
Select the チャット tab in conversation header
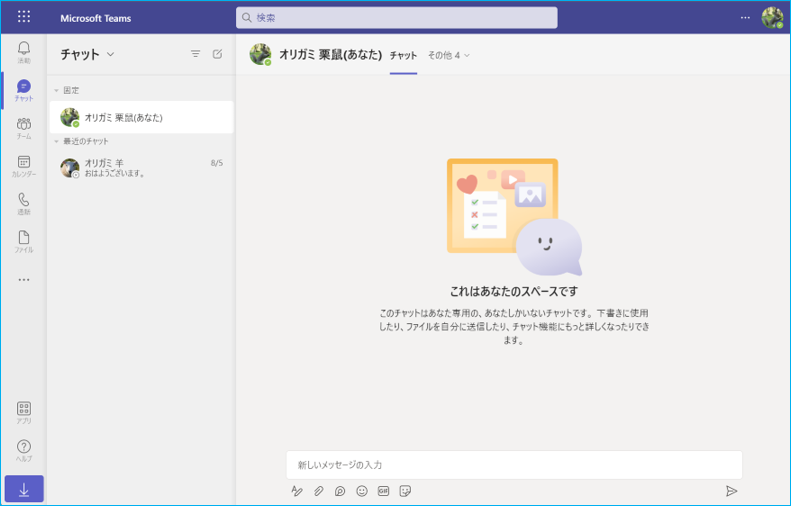pyautogui.click(x=403, y=55)
